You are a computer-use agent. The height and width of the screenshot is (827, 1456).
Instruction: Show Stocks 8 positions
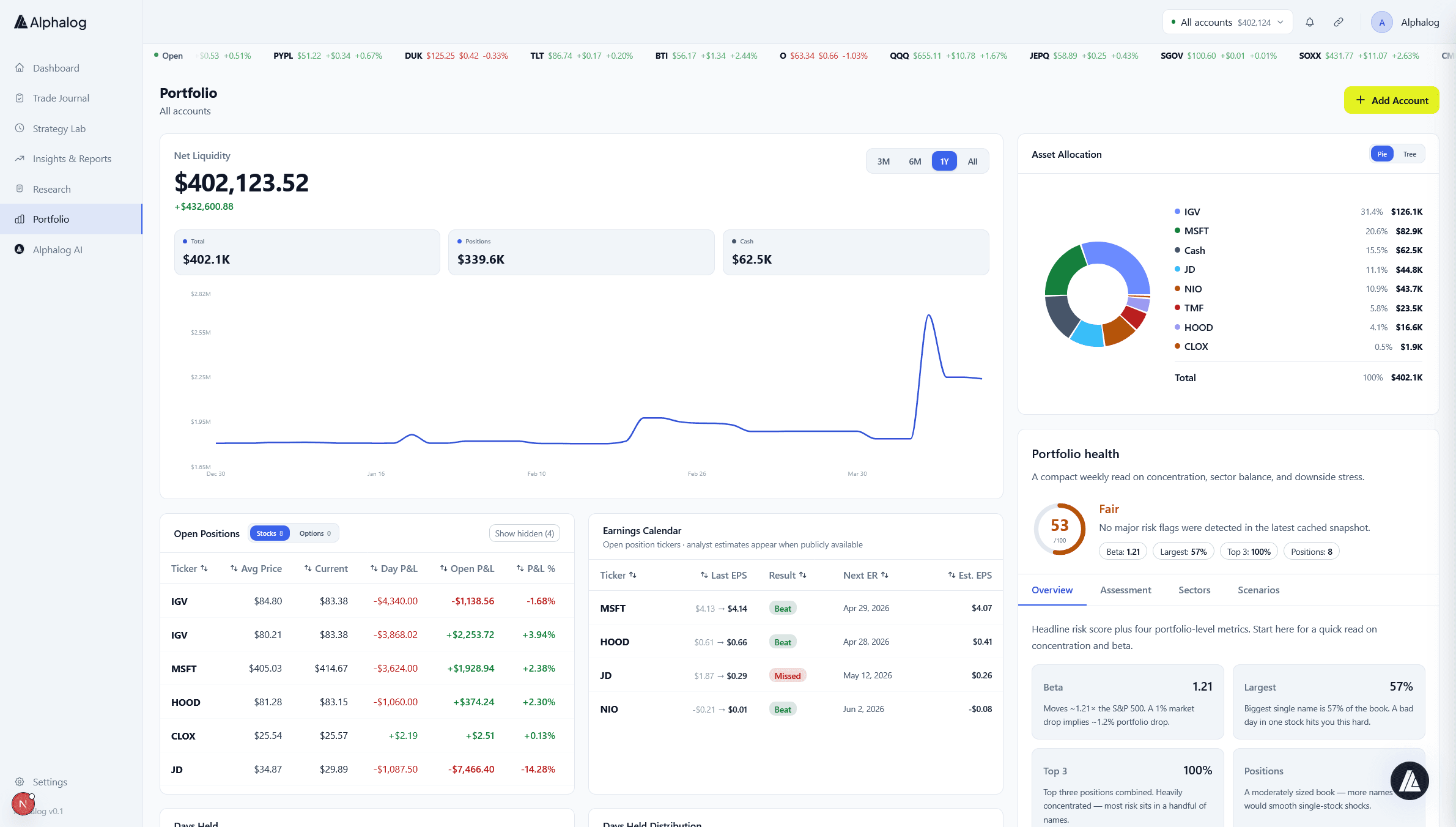tap(270, 533)
